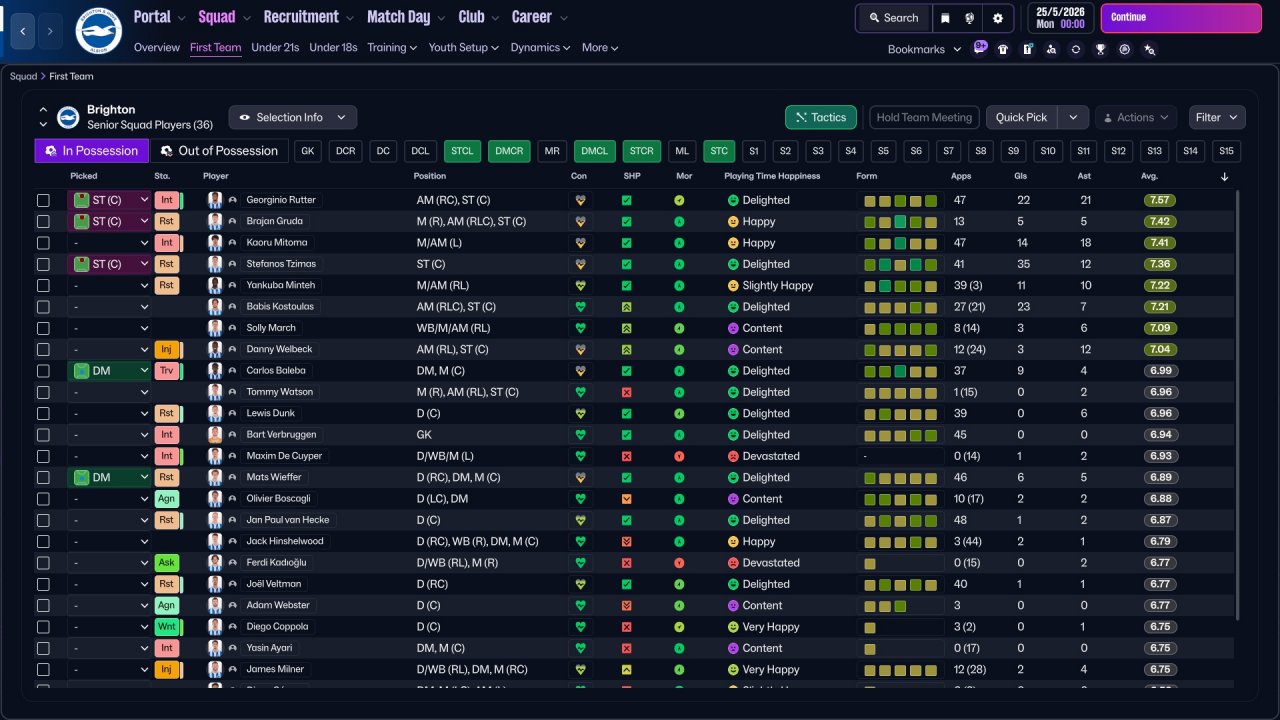
Task: Click the globe icon in top bar
Action: tap(970, 18)
